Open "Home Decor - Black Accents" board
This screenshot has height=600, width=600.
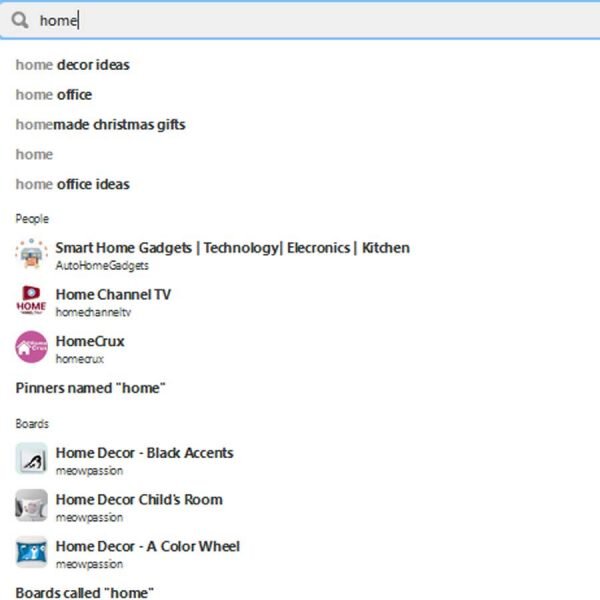[145, 453]
